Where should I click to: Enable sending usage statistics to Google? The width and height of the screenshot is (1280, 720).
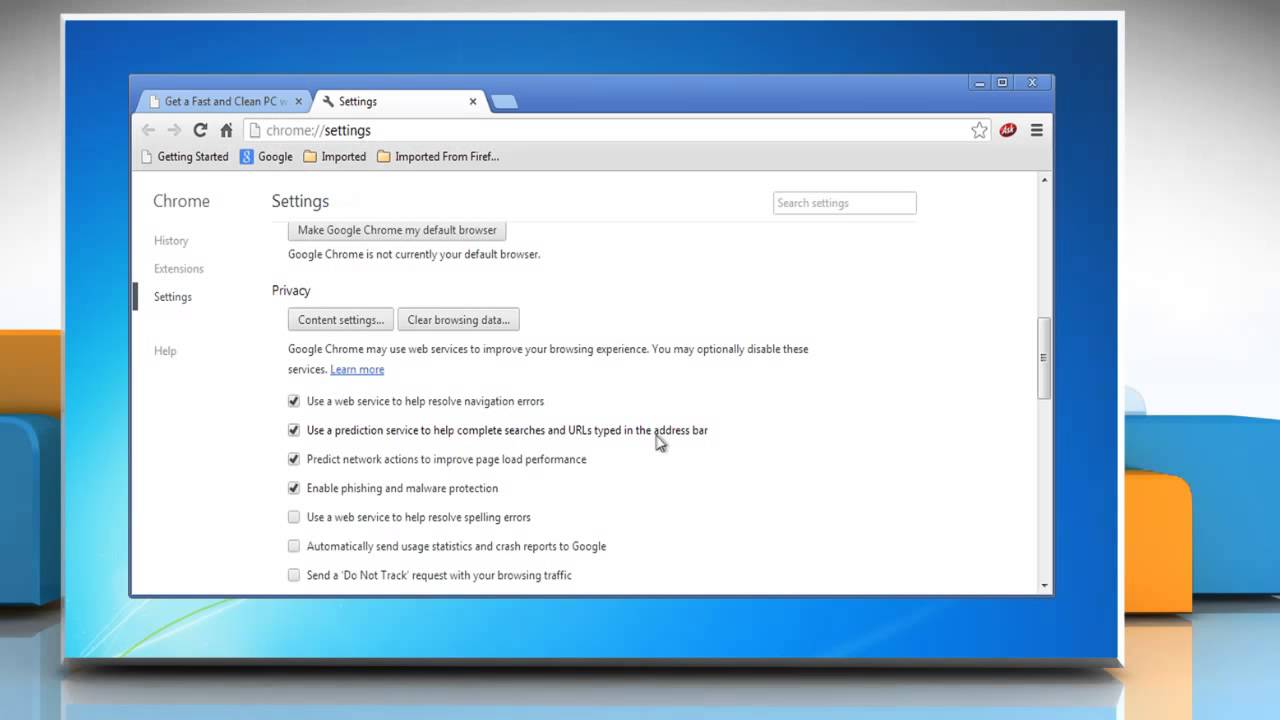pos(294,546)
